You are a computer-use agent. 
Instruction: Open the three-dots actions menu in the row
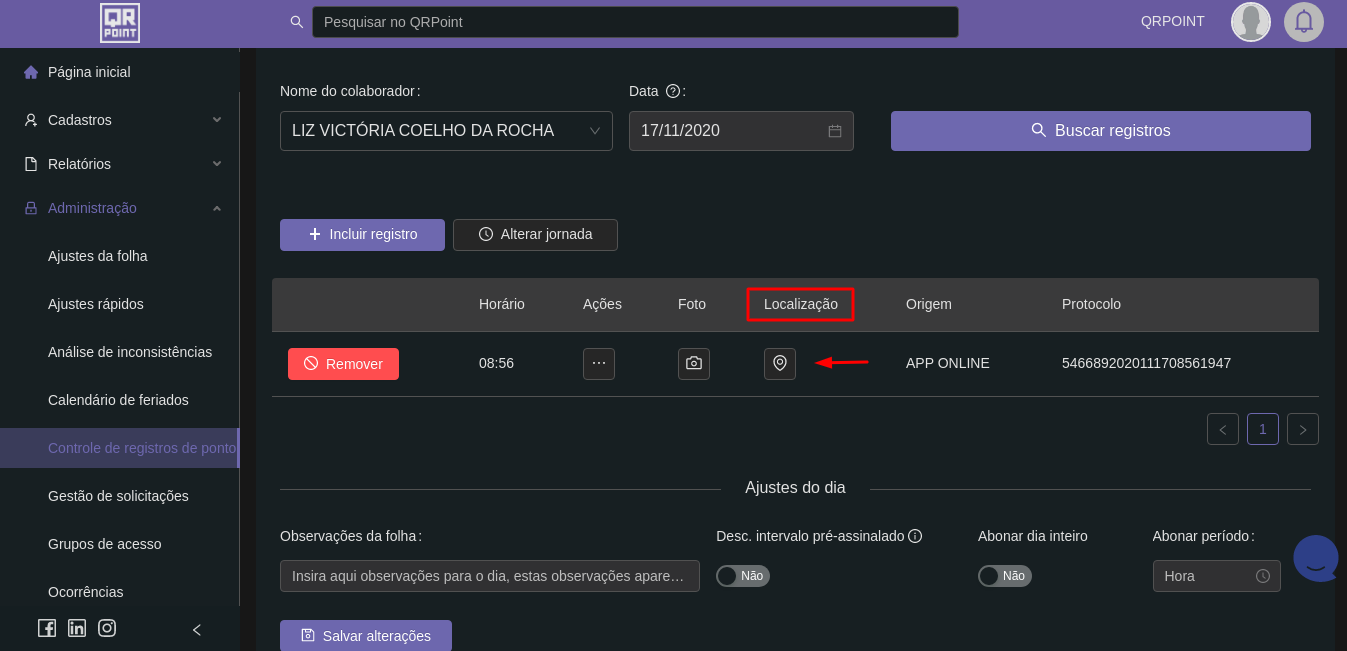pyautogui.click(x=599, y=363)
